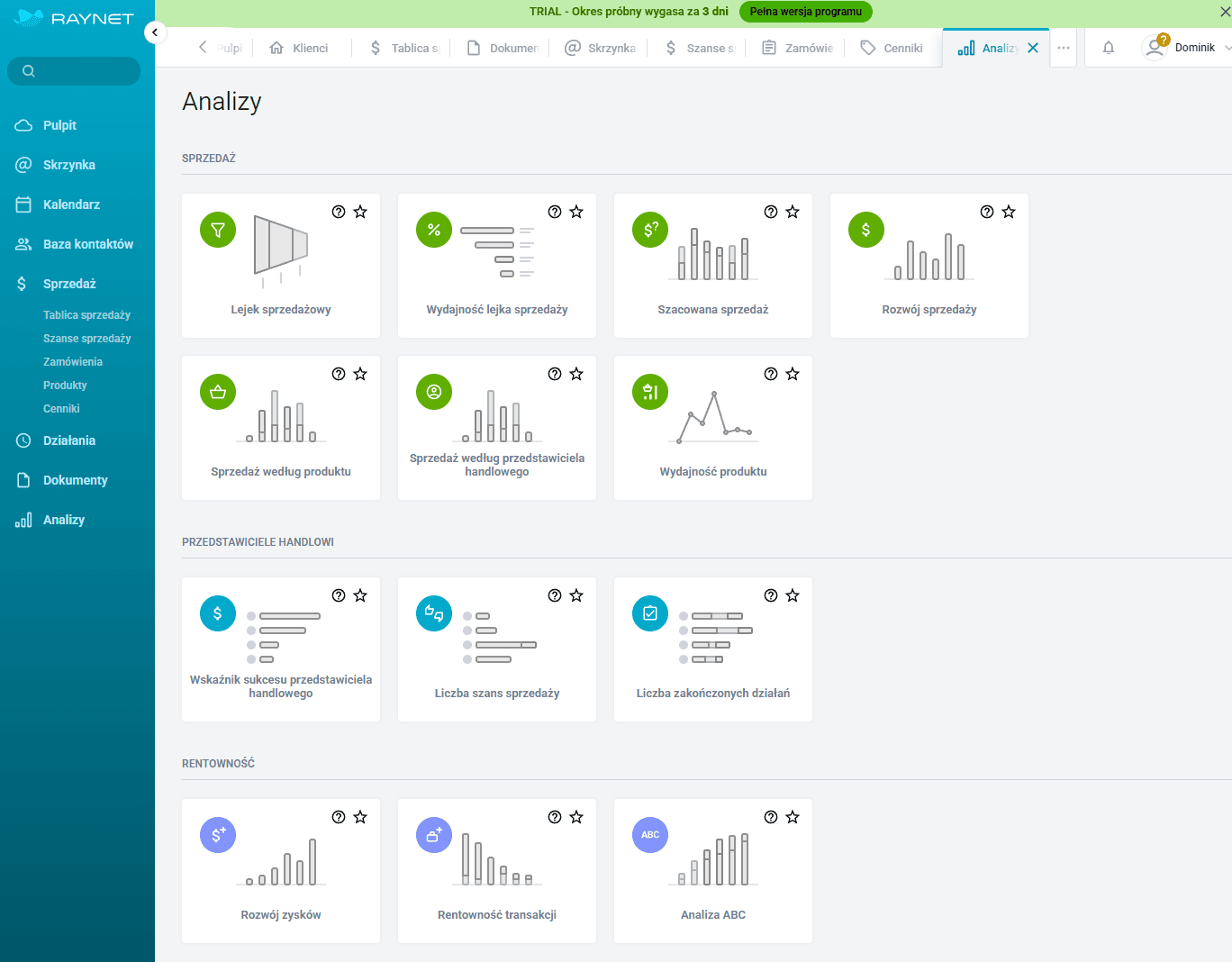Open help icon on Wydajność produktu card

tap(771, 374)
